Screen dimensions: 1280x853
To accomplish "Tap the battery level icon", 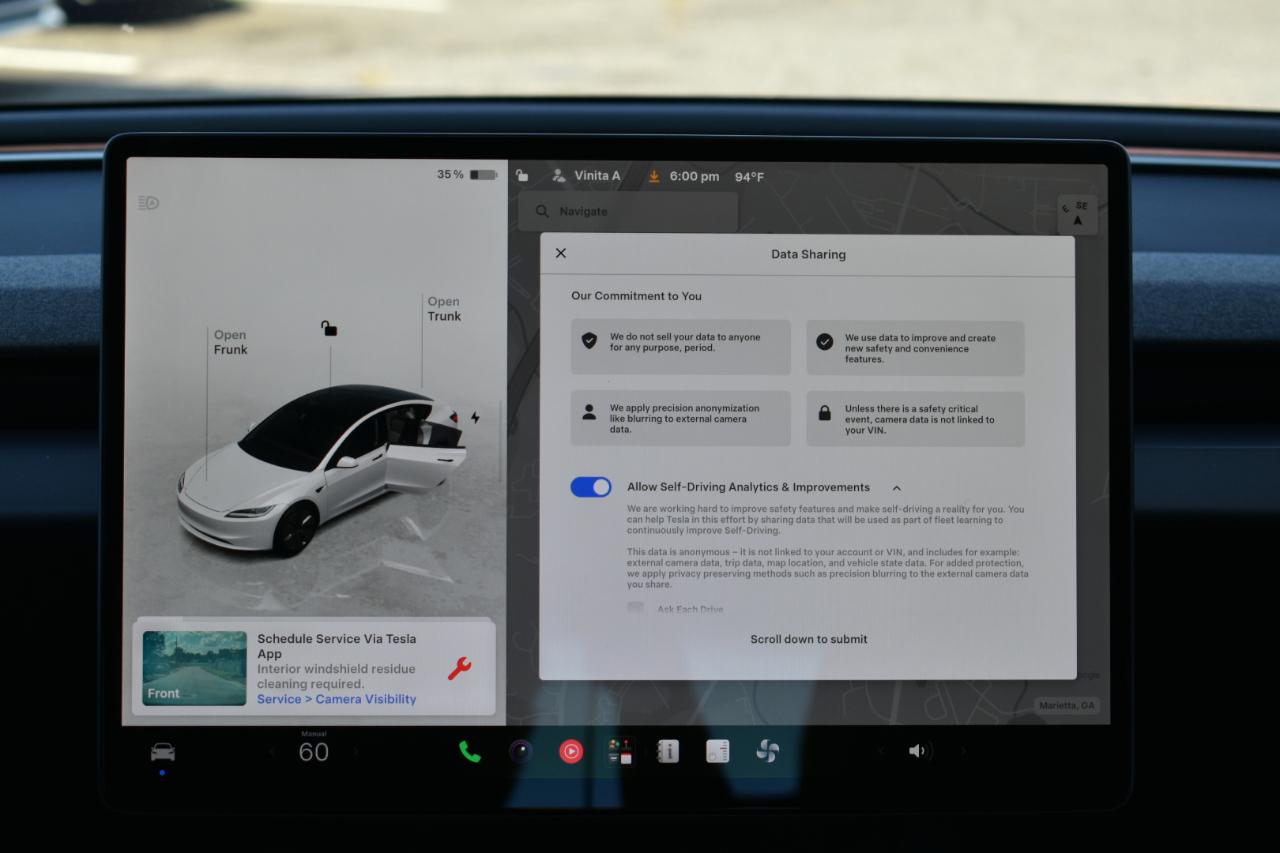I will [484, 175].
